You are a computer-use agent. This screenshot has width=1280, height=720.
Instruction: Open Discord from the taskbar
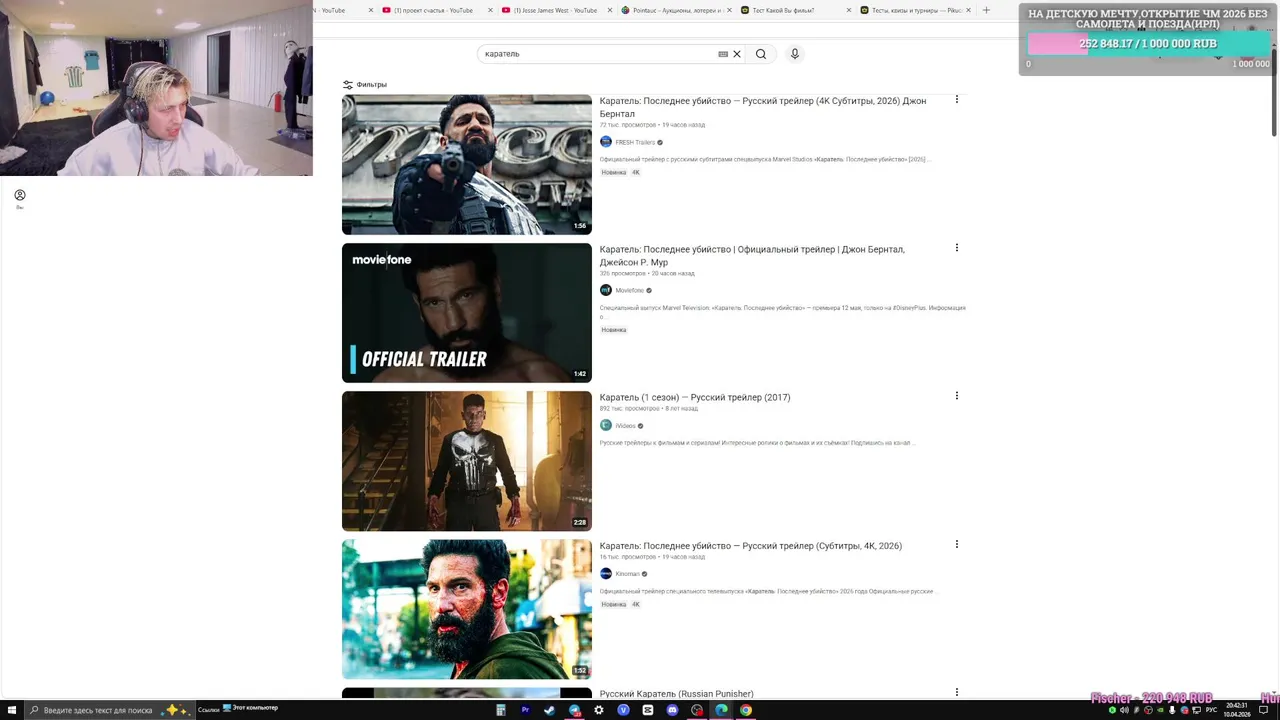click(x=672, y=710)
